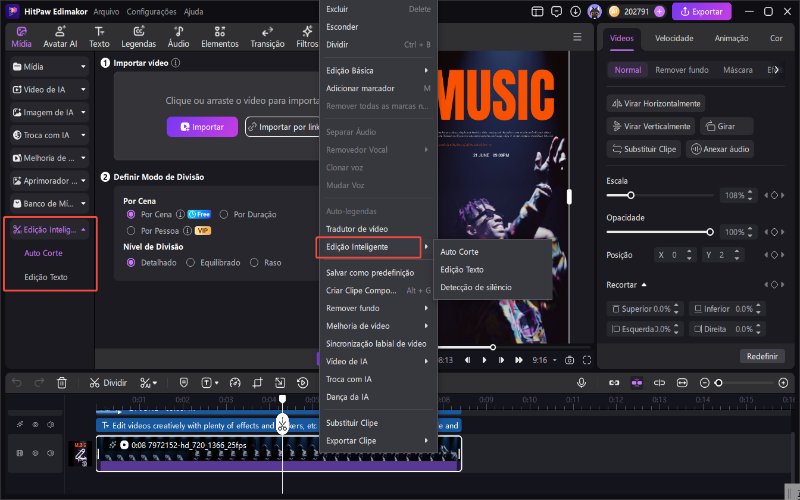This screenshot has width=800, height=500.
Task: Choose Detalhado division level
Action: [131, 263]
